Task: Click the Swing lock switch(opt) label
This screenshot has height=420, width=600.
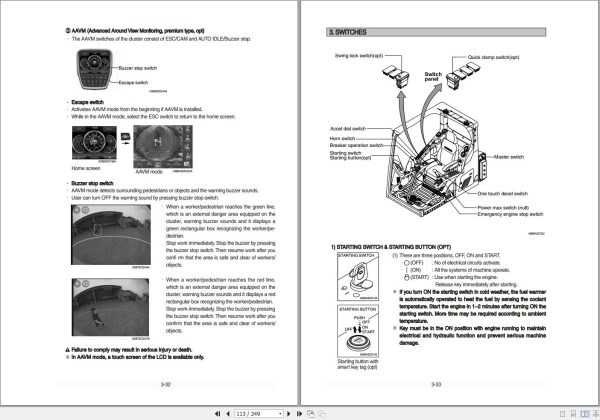Action: (359, 56)
